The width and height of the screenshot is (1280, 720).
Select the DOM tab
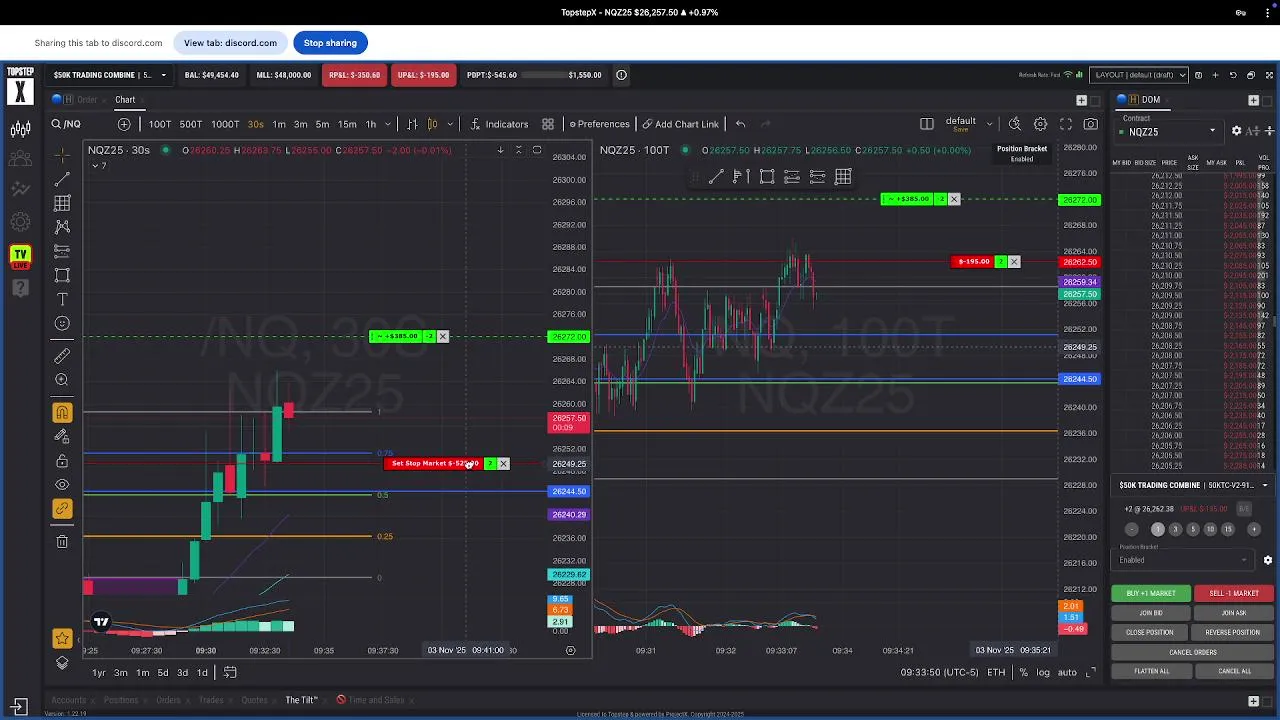tap(1151, 100)
